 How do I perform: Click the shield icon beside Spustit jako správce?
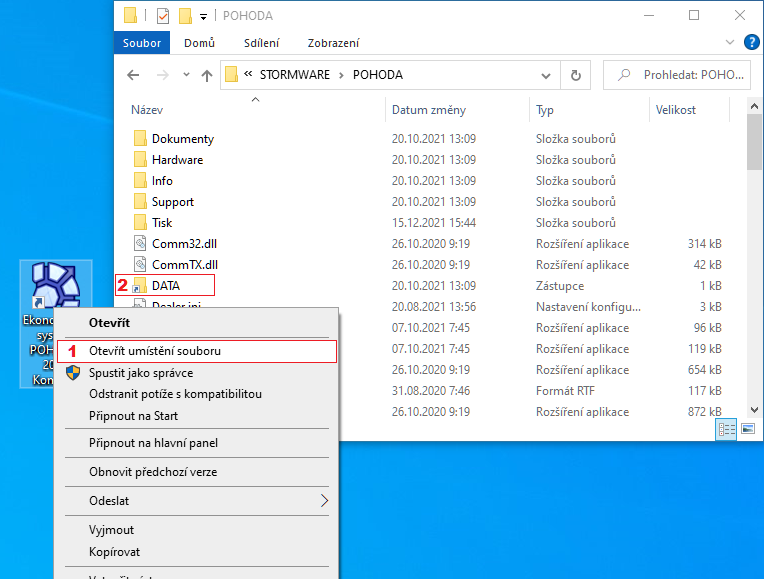73,373
